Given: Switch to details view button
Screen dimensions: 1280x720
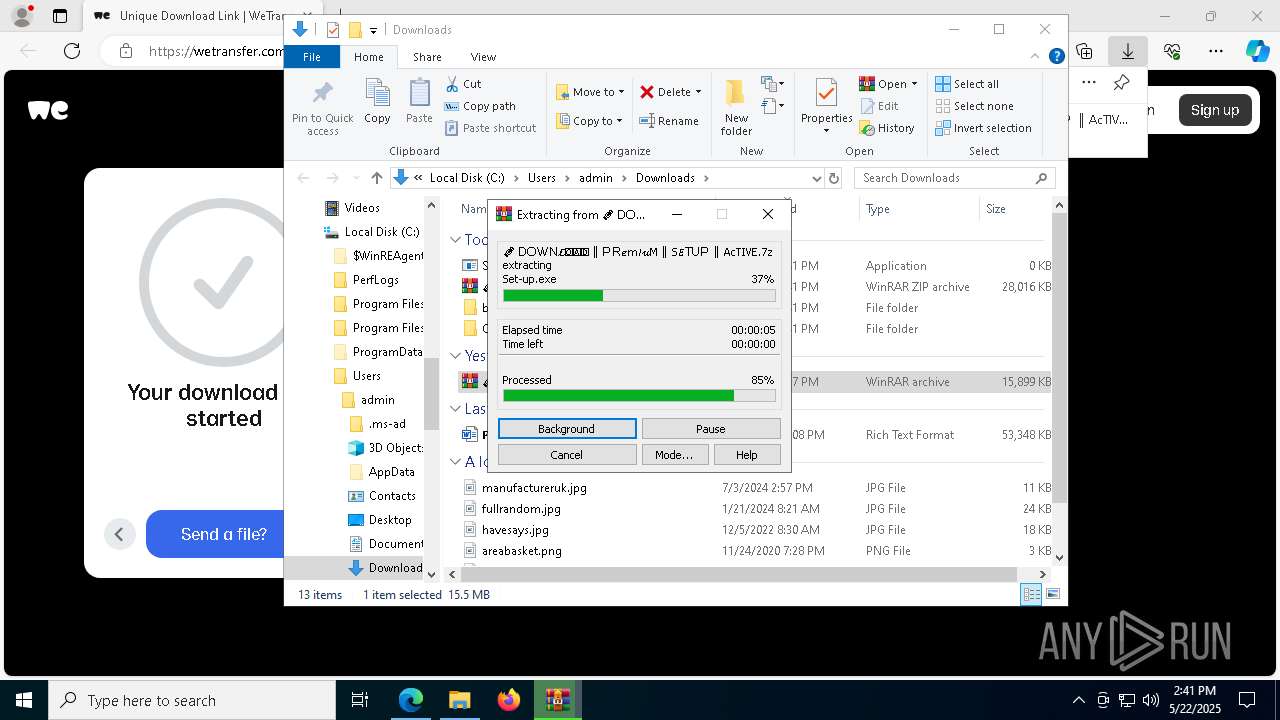Looking at the screenshot, I should 1031,594.
